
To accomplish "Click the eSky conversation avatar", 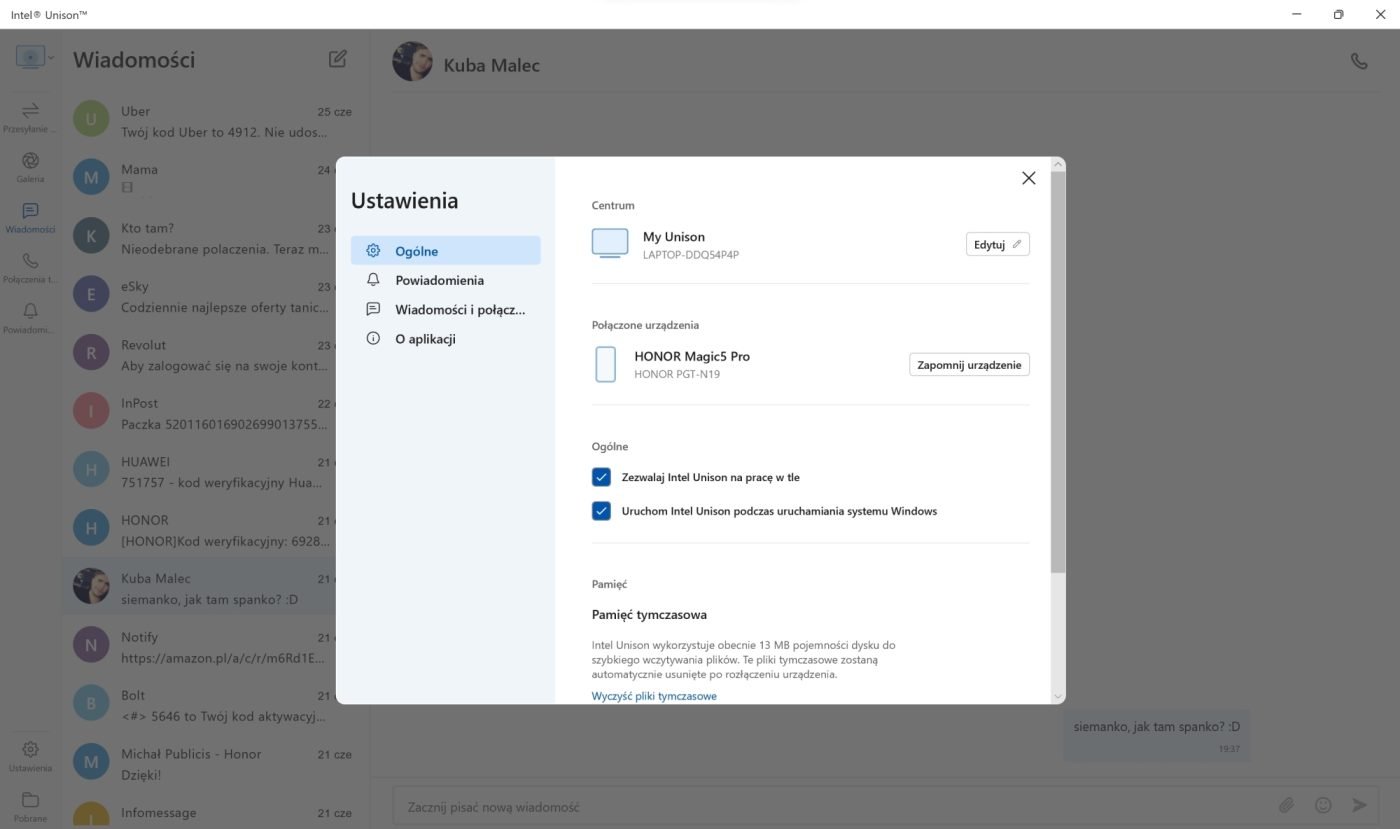I will tap(91, 294).
